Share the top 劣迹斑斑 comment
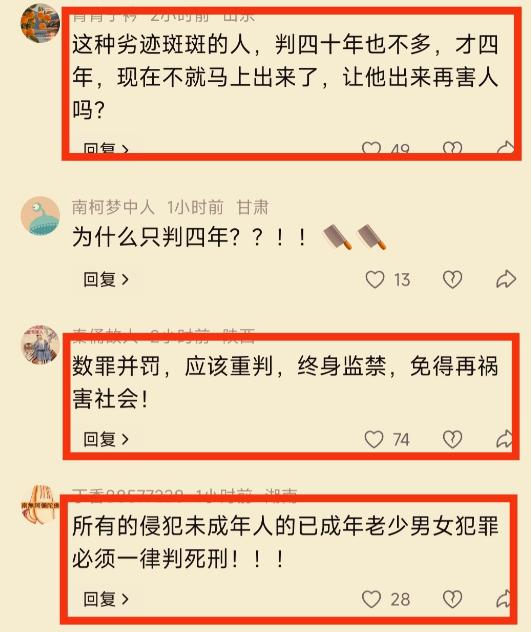531x632 pixels. point(505,148)
